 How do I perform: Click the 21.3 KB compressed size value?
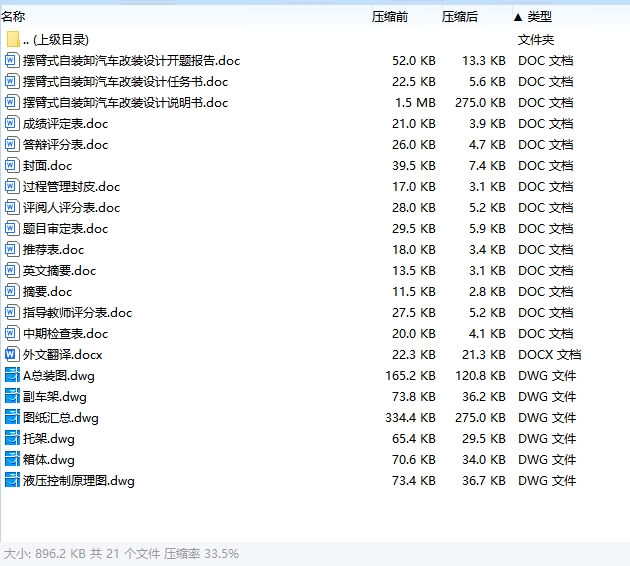484,355
